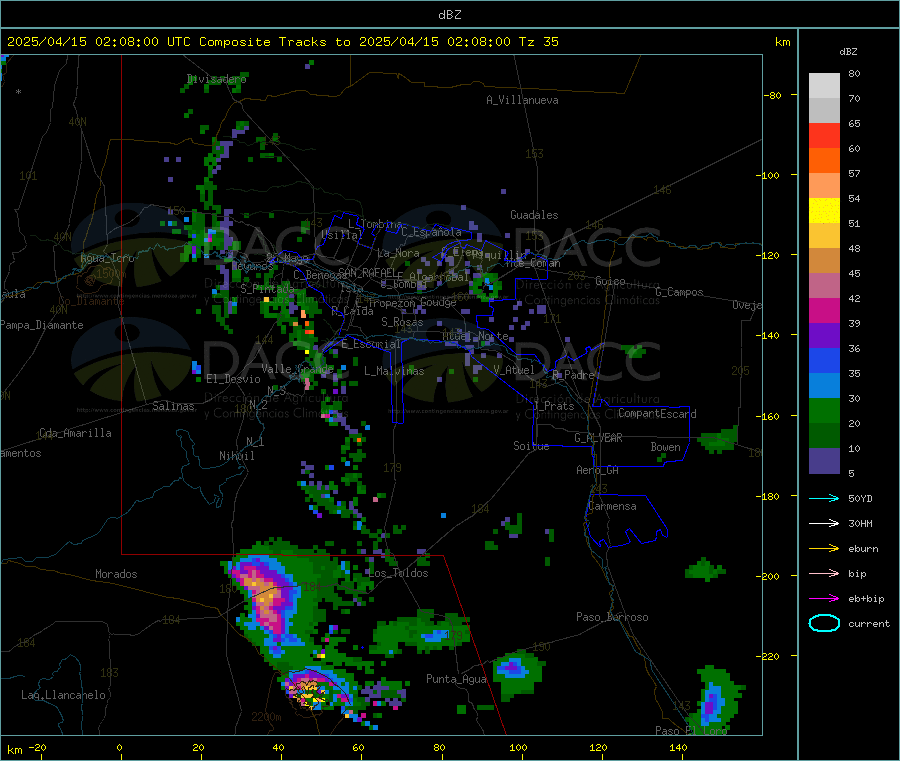This screenshot has width=900, height=761.
Task: Click the 'Valle_Grande' map label
Action: tap(297, 368)
